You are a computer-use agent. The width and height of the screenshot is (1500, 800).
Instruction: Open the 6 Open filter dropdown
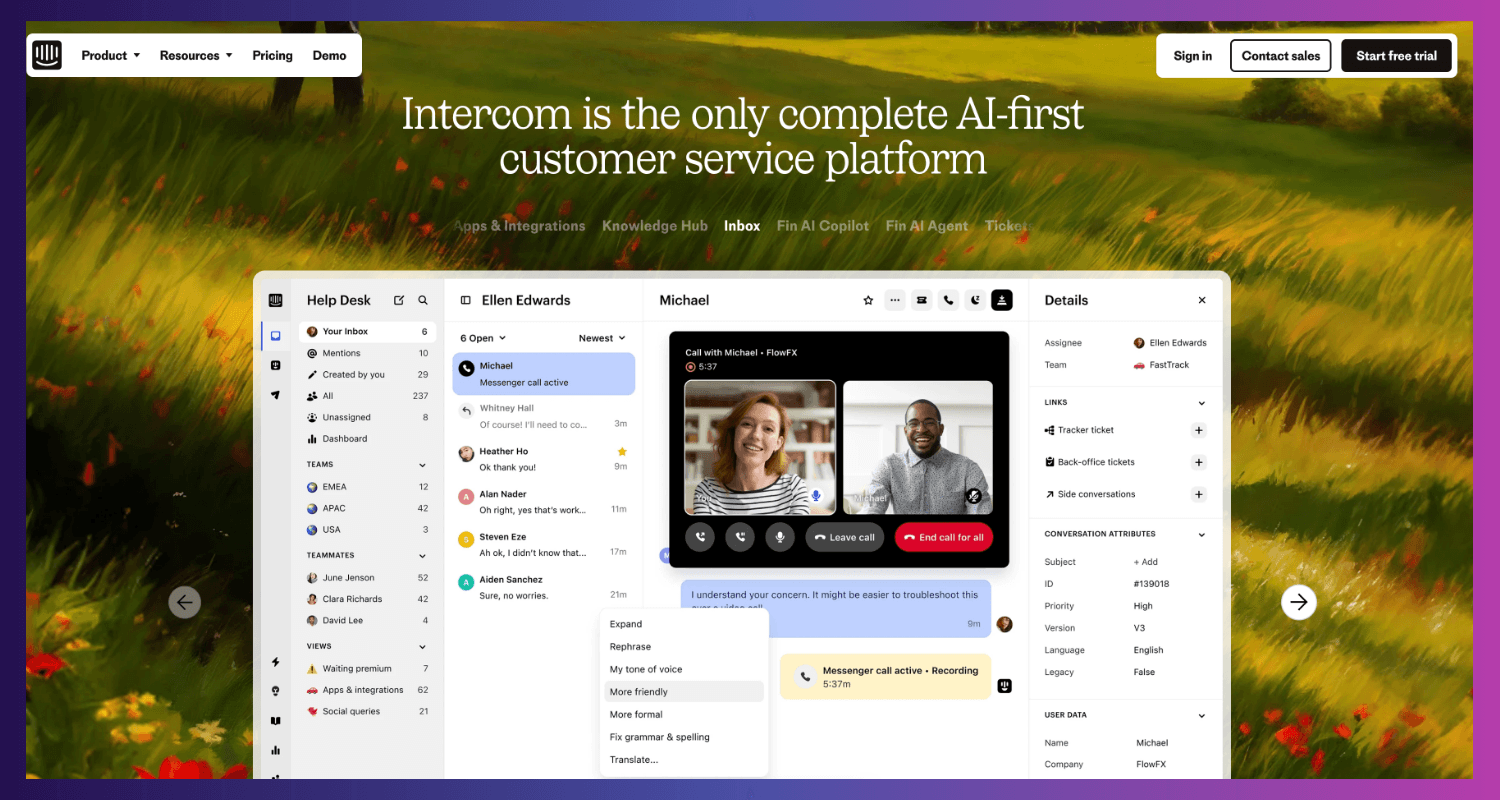483,338
